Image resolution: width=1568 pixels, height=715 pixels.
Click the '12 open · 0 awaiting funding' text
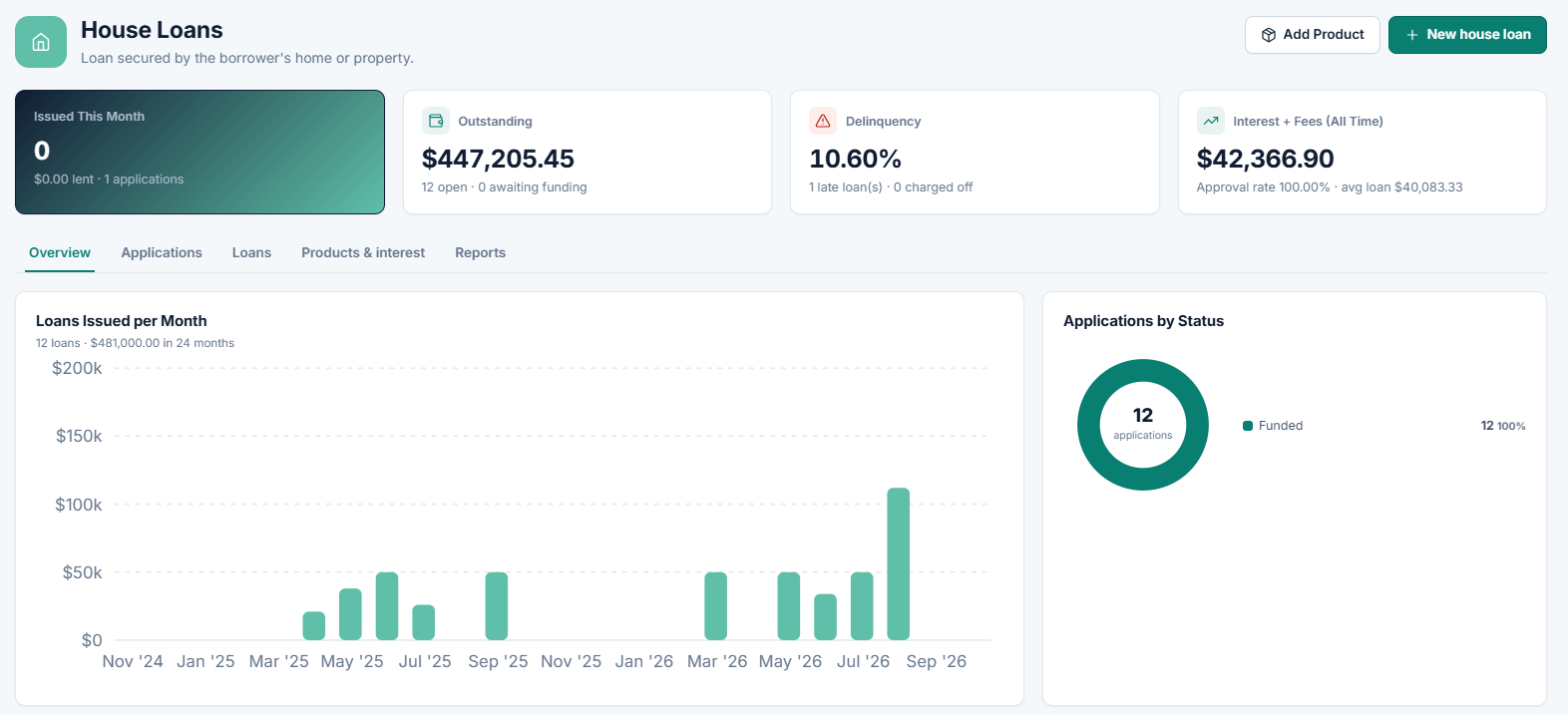coord(504,187)
